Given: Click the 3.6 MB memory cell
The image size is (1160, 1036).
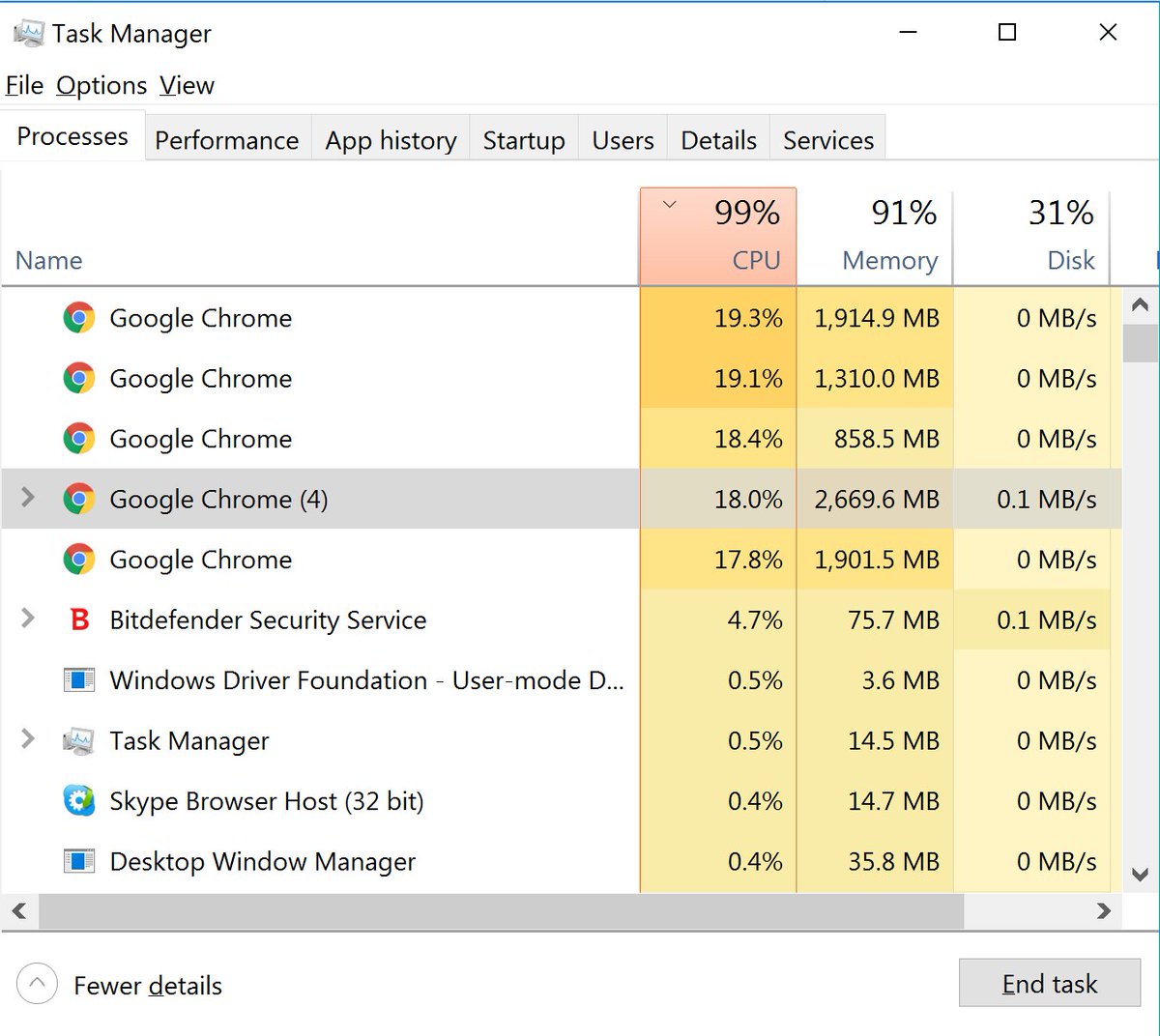Looking at the screenshot, I should coord(876,680).
